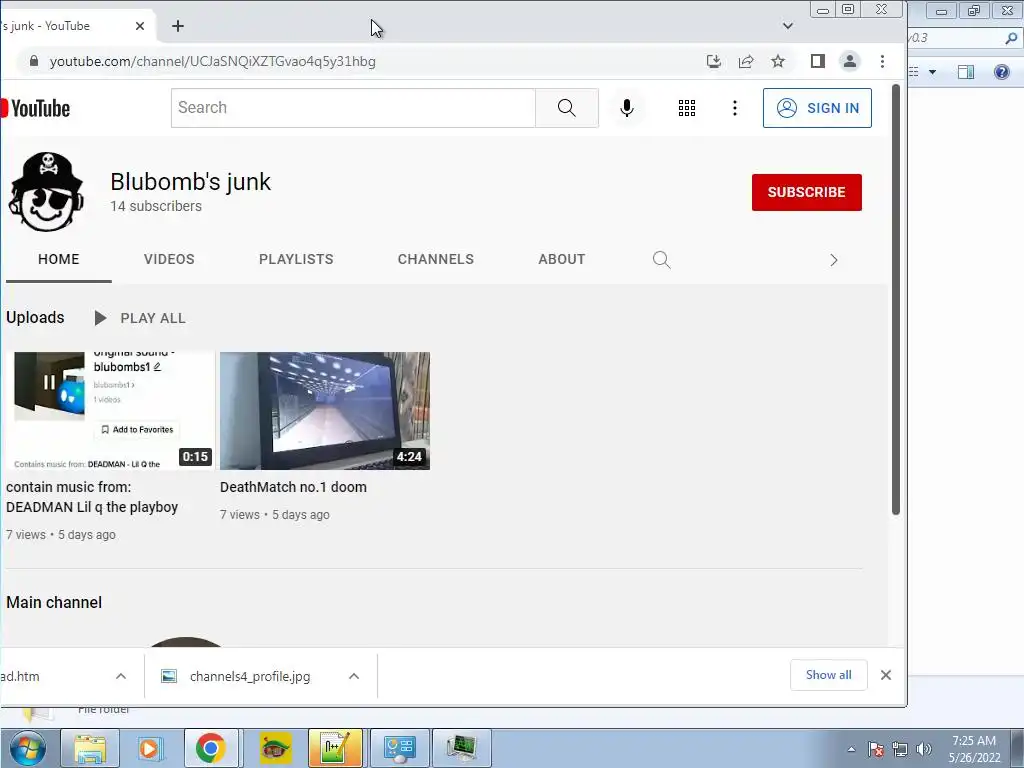The image size is (1024, 768).
Task: Click the site lock icon
Action: (34, 61)
